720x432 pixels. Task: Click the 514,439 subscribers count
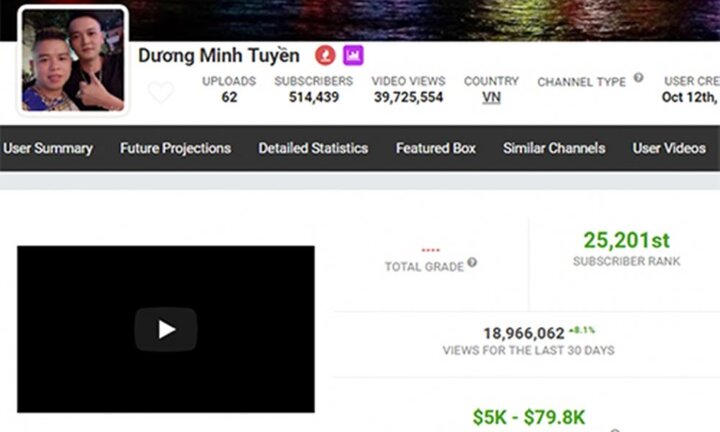pos(314,97)
